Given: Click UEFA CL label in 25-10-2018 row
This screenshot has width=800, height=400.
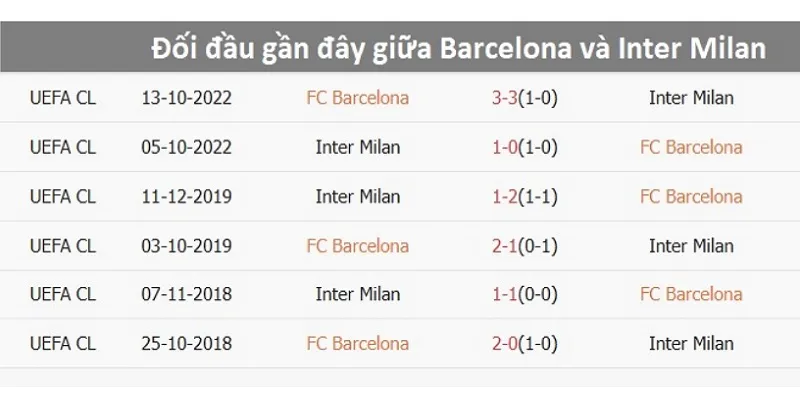Looking at the screenshot, I should point(63,343).
